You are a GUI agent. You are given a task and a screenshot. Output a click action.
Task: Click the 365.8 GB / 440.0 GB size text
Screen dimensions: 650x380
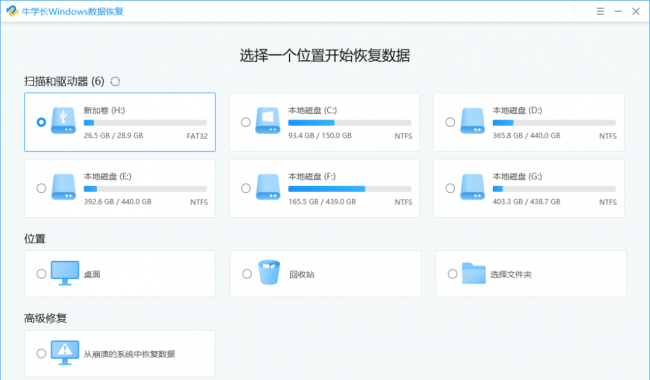pyautogui.click(x=526, y=136)
